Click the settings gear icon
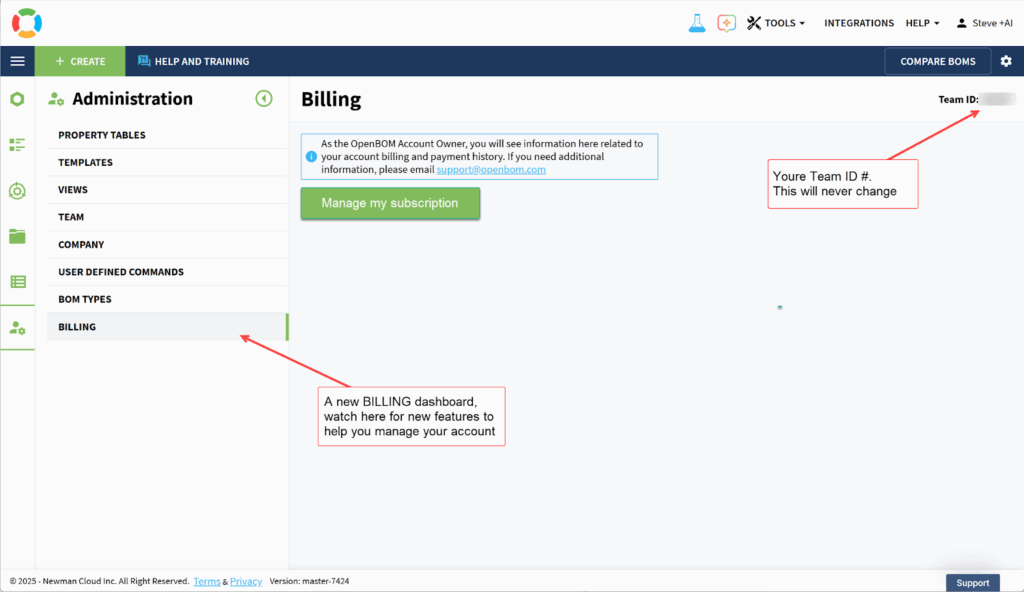Image resolution: width=1024 pixels, height=592 pixels. point(1006,61)
